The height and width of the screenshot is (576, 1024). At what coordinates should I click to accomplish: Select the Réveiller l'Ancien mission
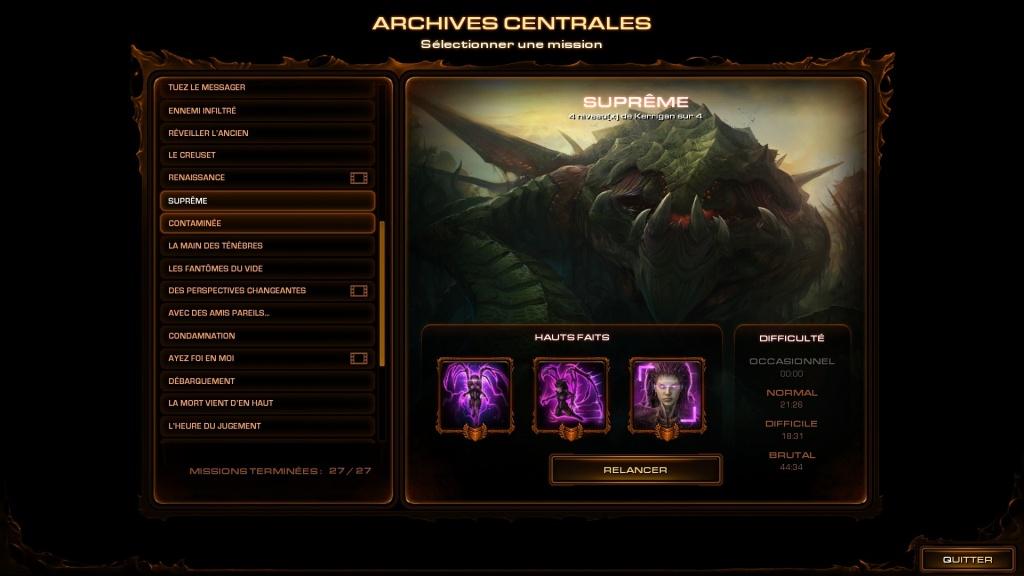[268, 133]
